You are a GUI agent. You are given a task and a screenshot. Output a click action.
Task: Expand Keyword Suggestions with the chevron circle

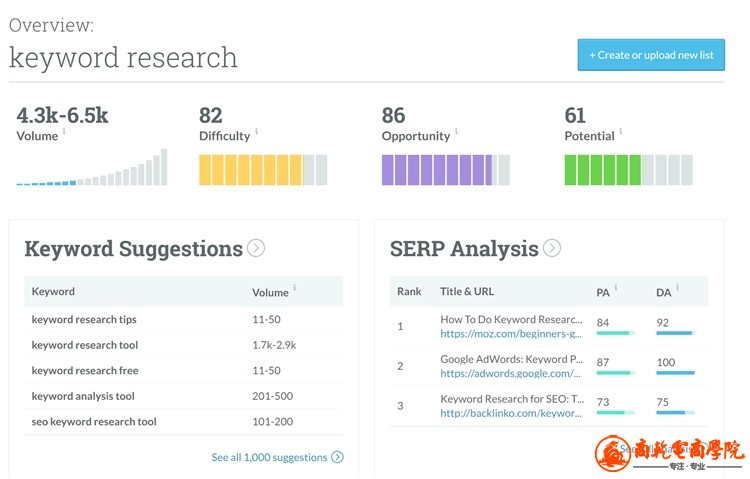click(x=256, y=248)
